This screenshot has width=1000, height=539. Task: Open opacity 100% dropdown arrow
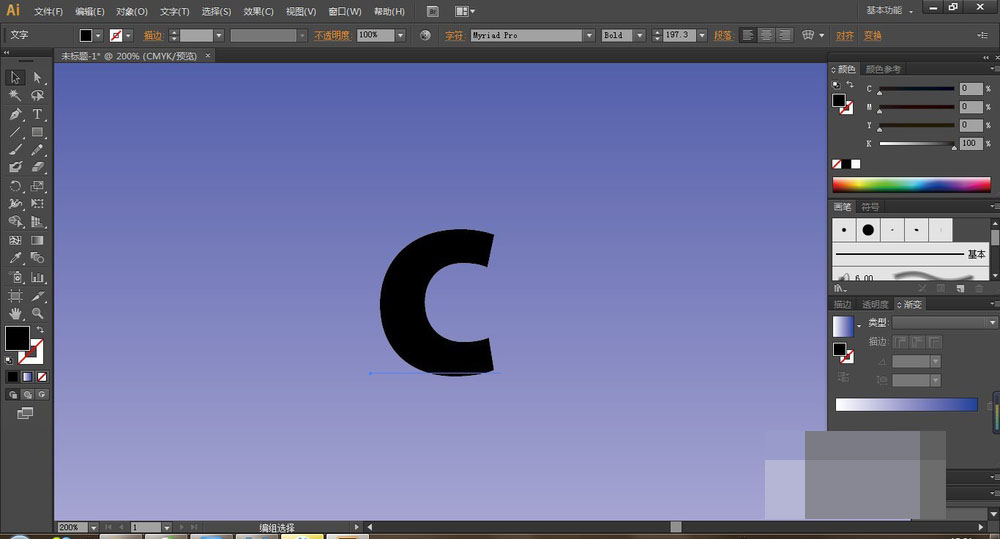click(x=400, y=36)
